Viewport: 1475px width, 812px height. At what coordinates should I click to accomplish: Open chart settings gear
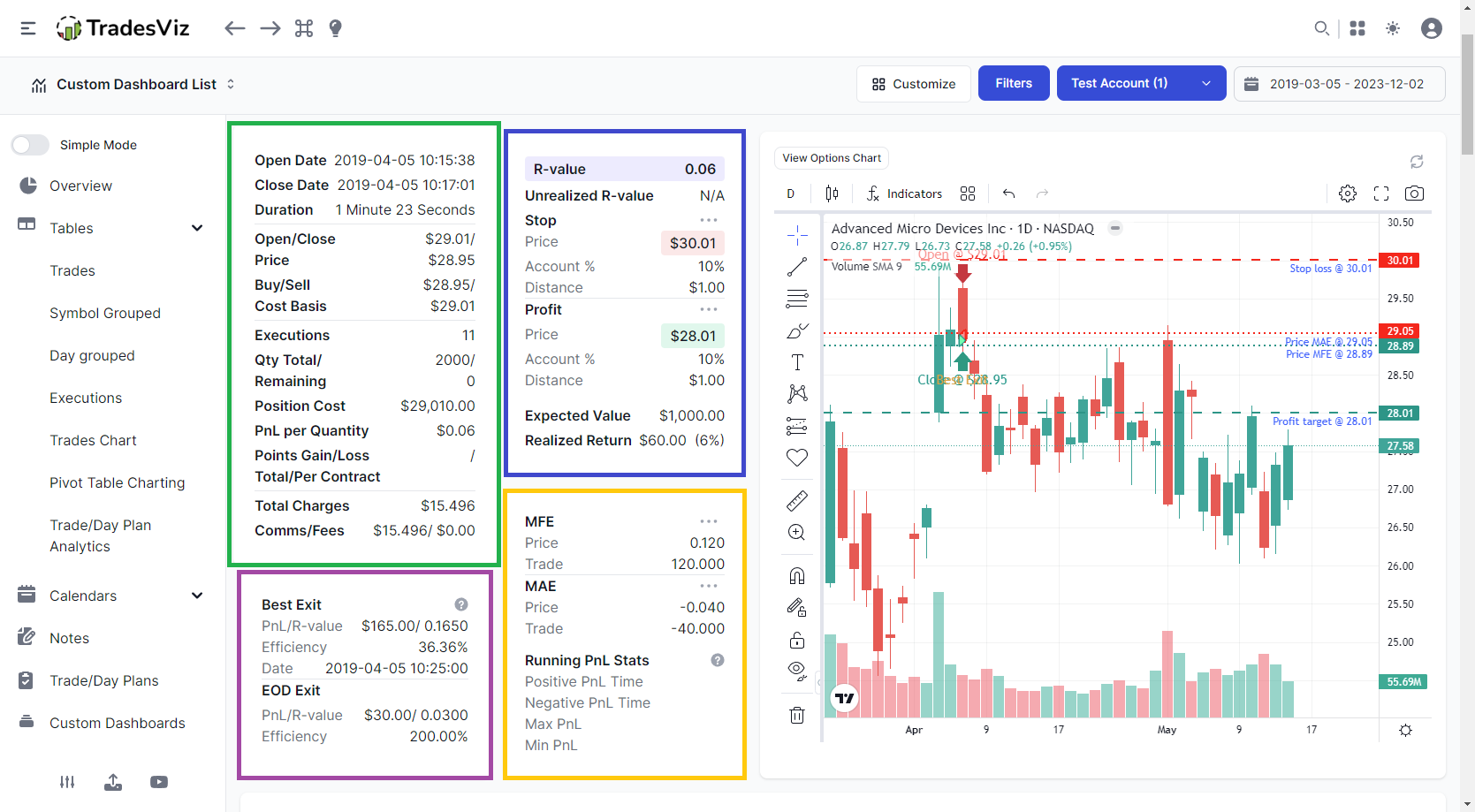(1348, 194)
